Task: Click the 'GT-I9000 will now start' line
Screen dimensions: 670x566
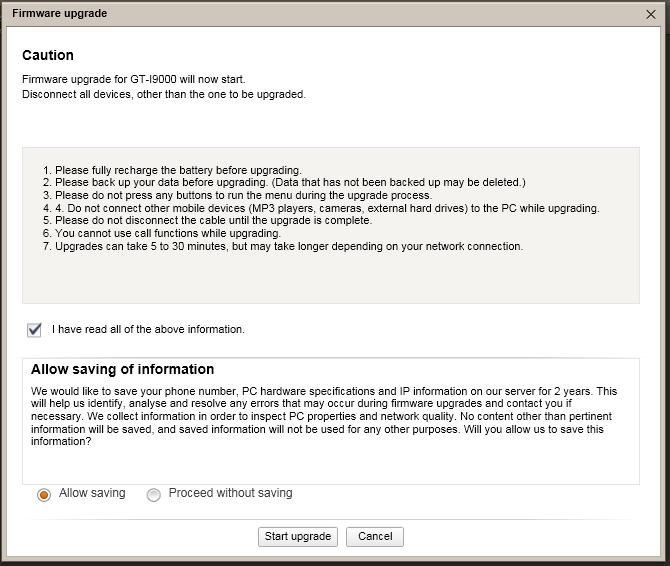Action: 134,79
